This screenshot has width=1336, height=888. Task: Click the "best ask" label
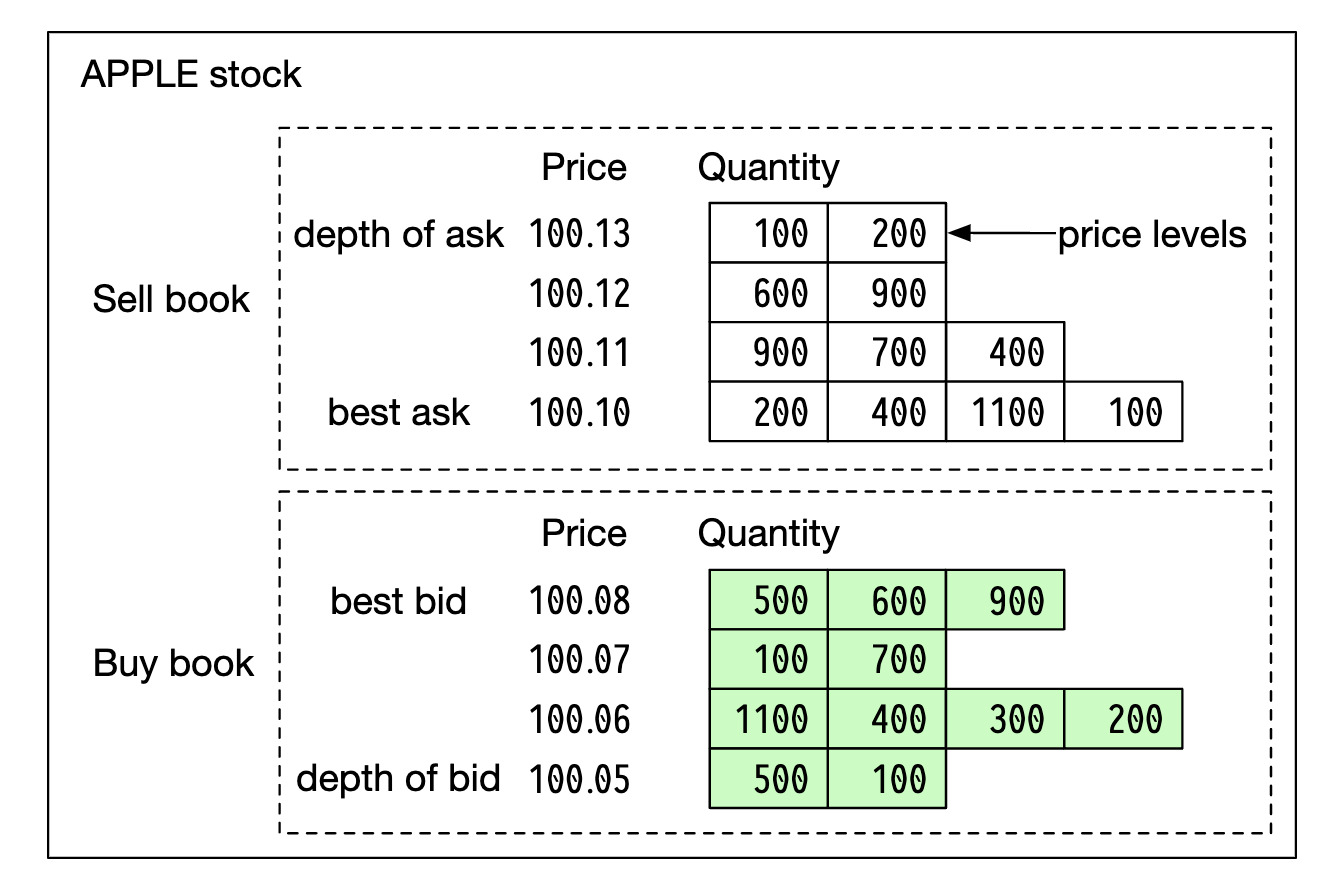(x=399, y=412)
